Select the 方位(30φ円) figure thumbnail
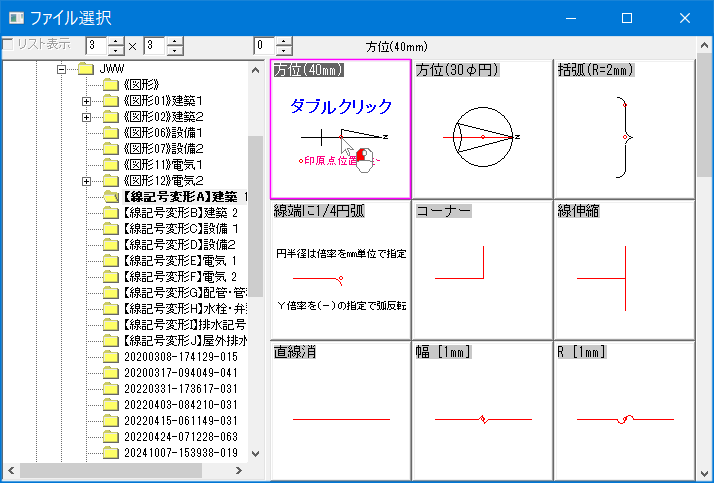714x483 pixels. point(482,129)
